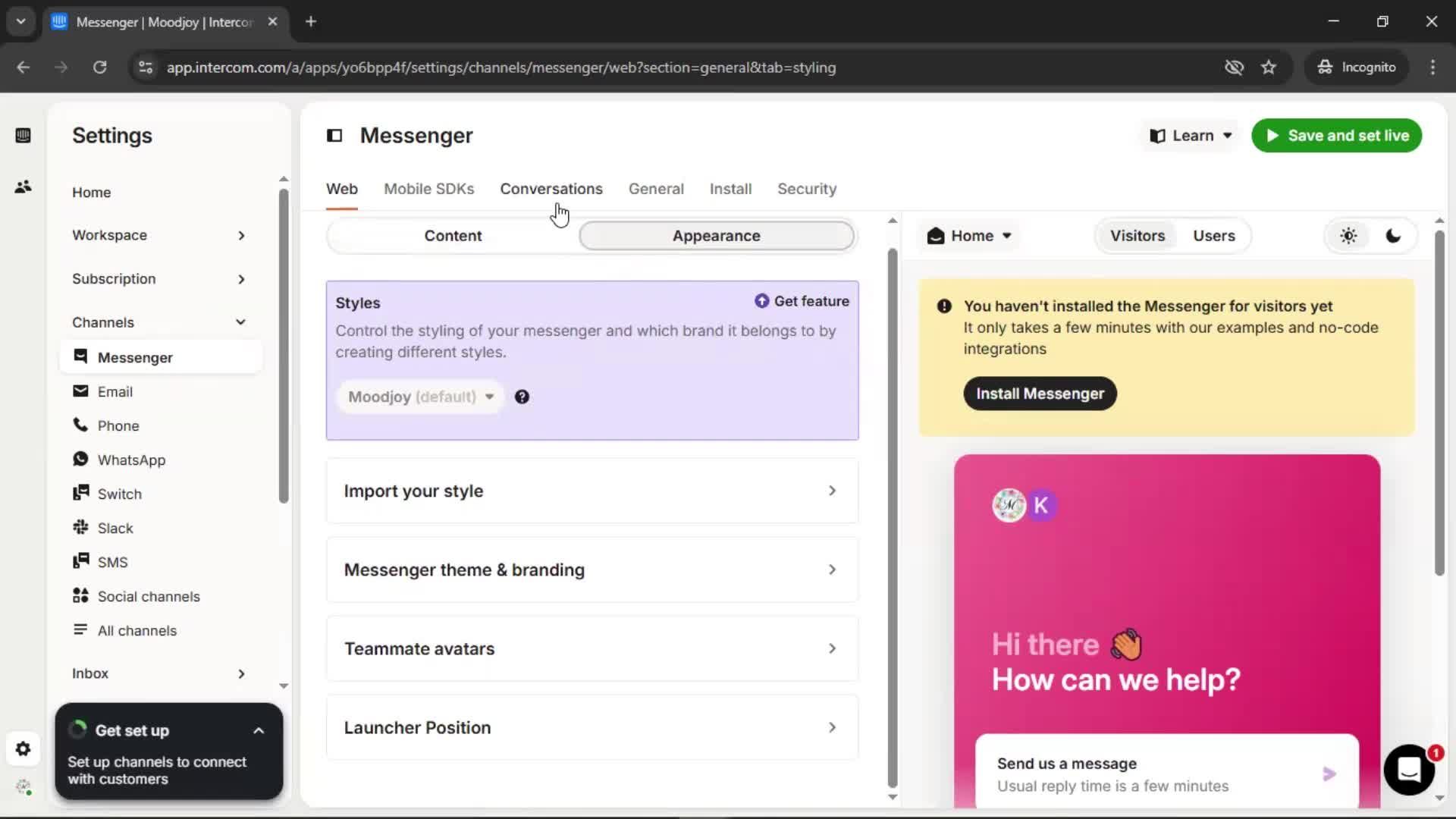This screenshot has height=819, width=1456.
Task: Expand the Subscription settings section
Action: 159,279
